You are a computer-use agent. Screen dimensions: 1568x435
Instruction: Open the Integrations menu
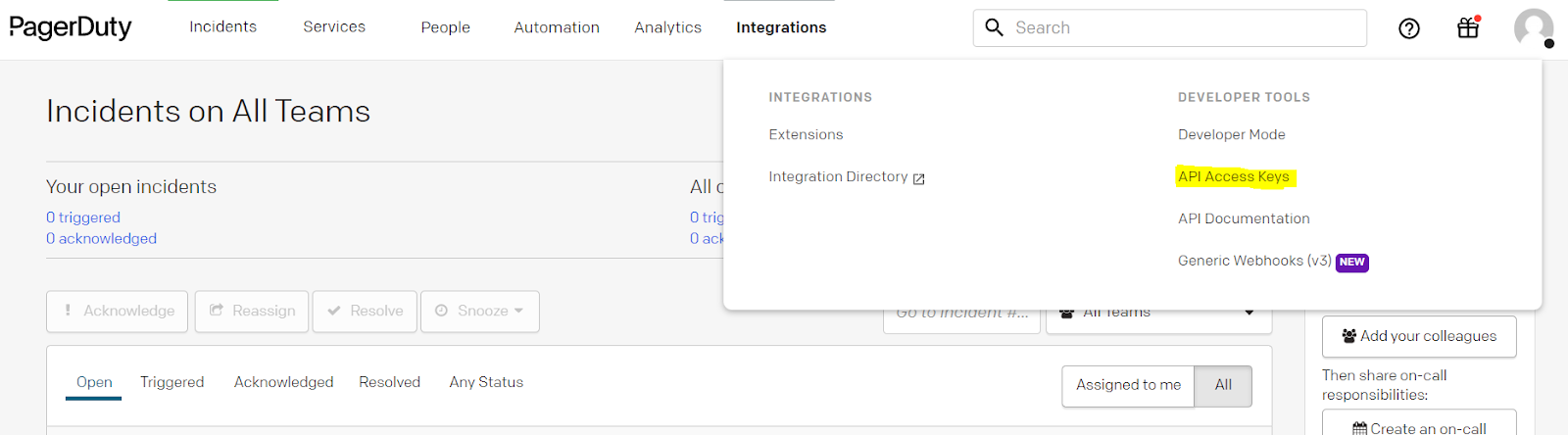(x=781, y=27)
